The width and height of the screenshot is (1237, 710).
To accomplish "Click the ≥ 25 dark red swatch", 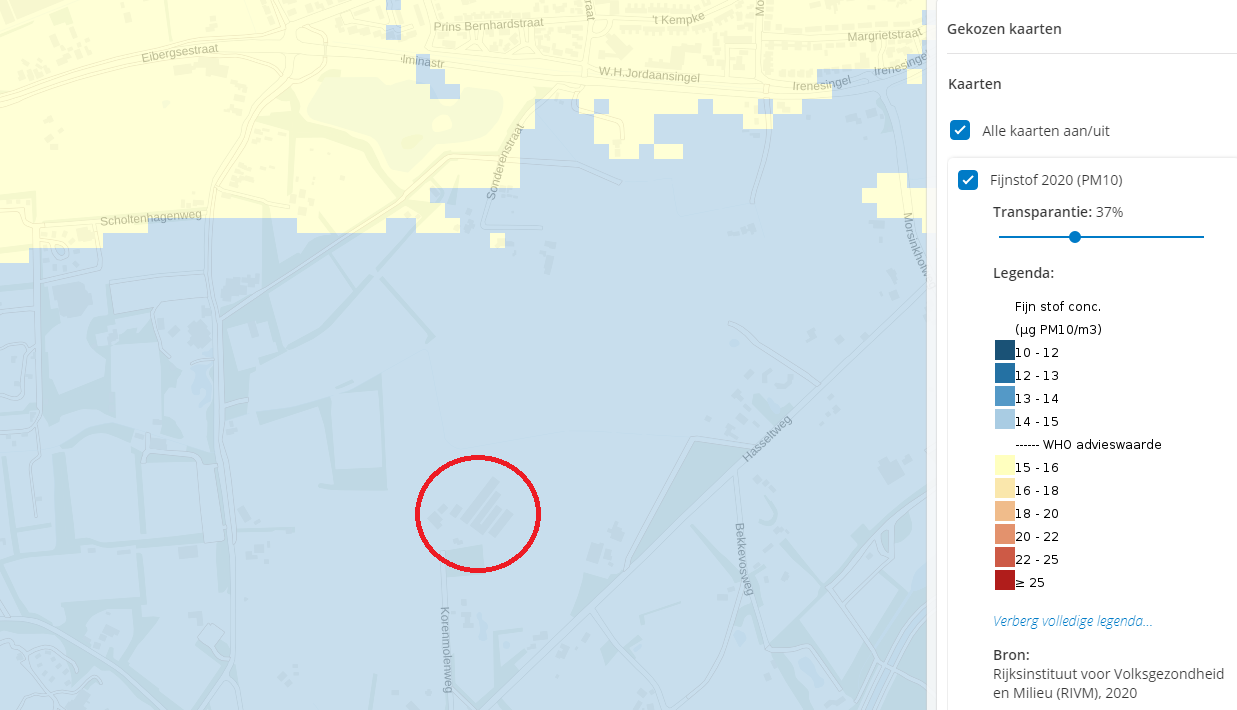I will coord(1005,580).
